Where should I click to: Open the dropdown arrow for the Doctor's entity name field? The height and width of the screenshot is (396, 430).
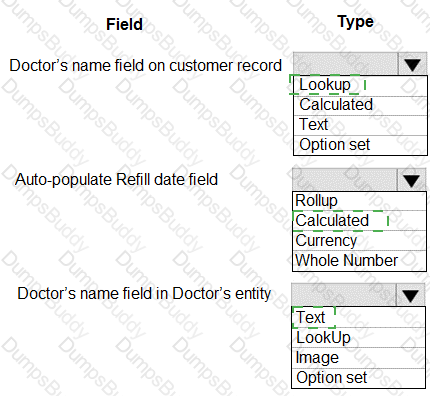click(x=410, y=295)
